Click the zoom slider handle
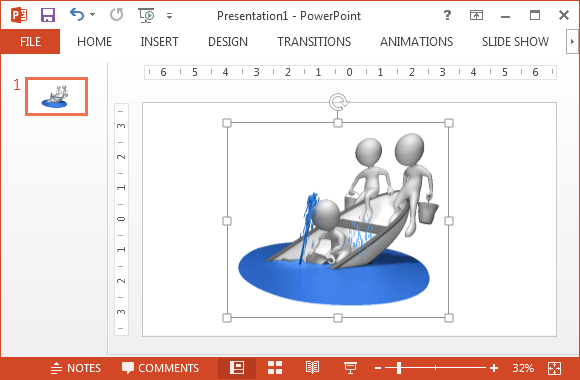580x380 pixels. [399, 368]
